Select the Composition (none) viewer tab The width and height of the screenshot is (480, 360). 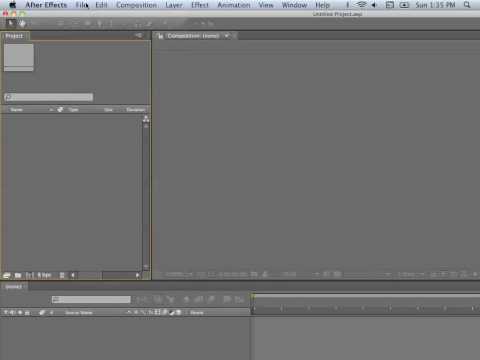click(193, 36)
